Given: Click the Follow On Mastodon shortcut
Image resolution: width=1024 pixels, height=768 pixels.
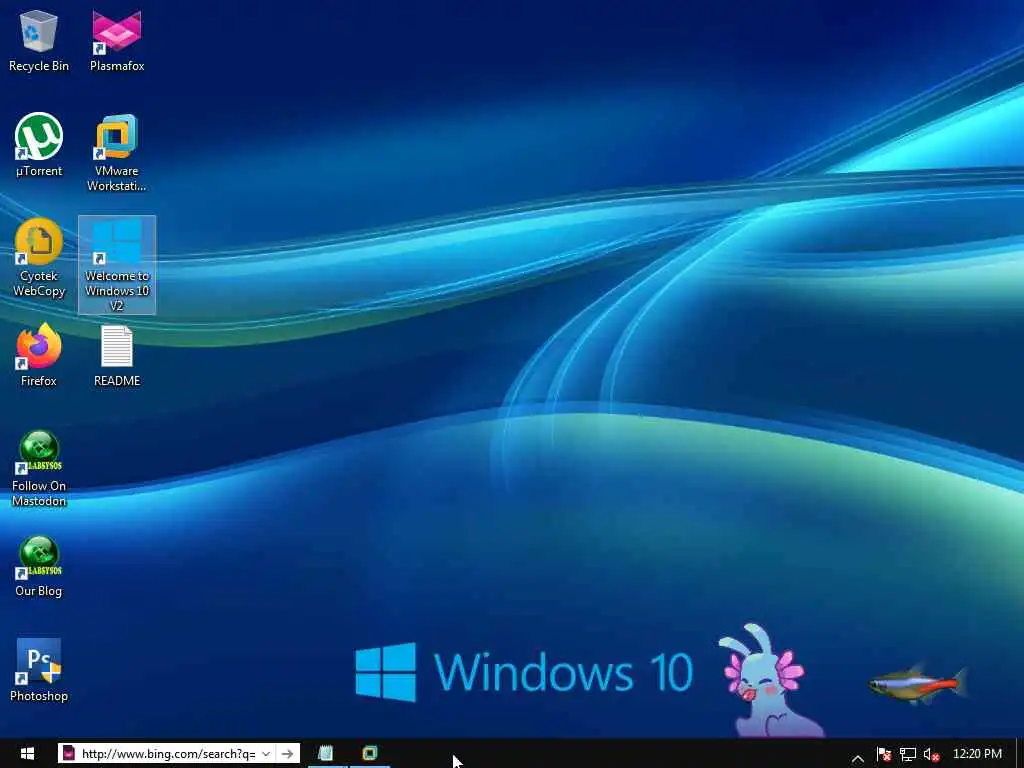Looking at the screenshot, I should tap(39, 468).
